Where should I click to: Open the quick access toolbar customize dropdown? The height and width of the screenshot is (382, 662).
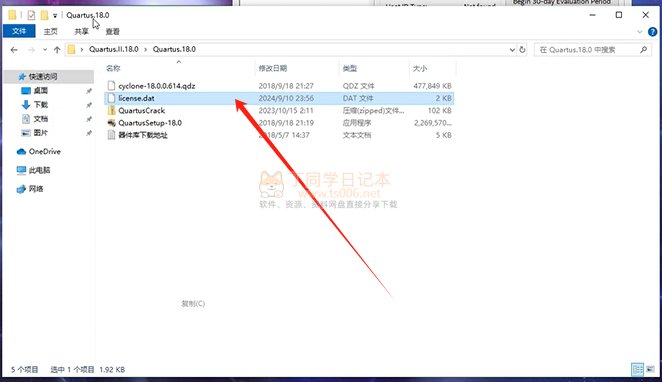(x=55, y=16)
